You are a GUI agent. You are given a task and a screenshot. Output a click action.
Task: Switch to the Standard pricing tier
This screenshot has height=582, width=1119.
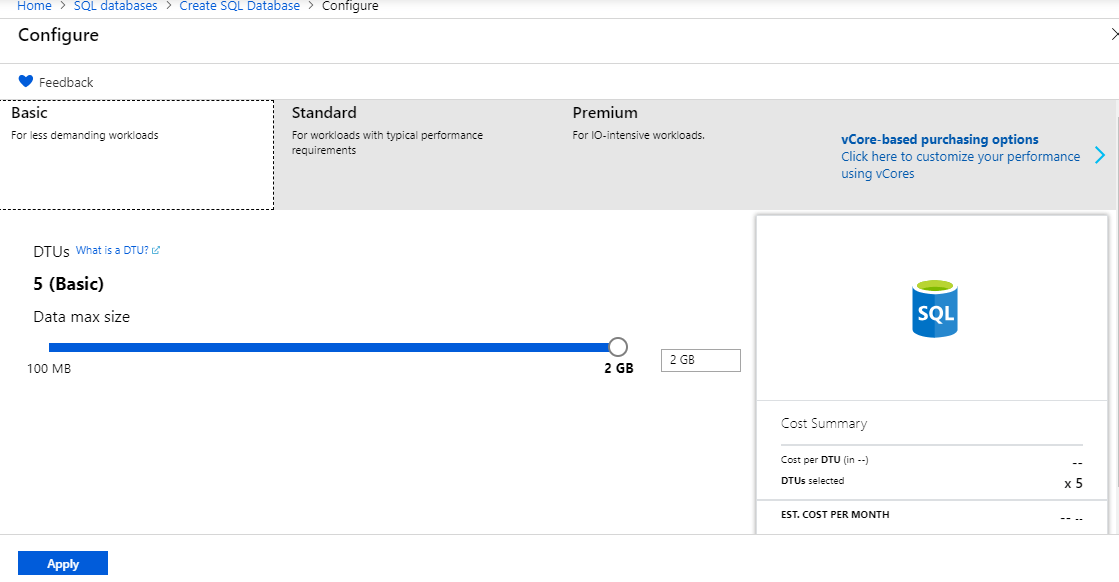[414, 155]
